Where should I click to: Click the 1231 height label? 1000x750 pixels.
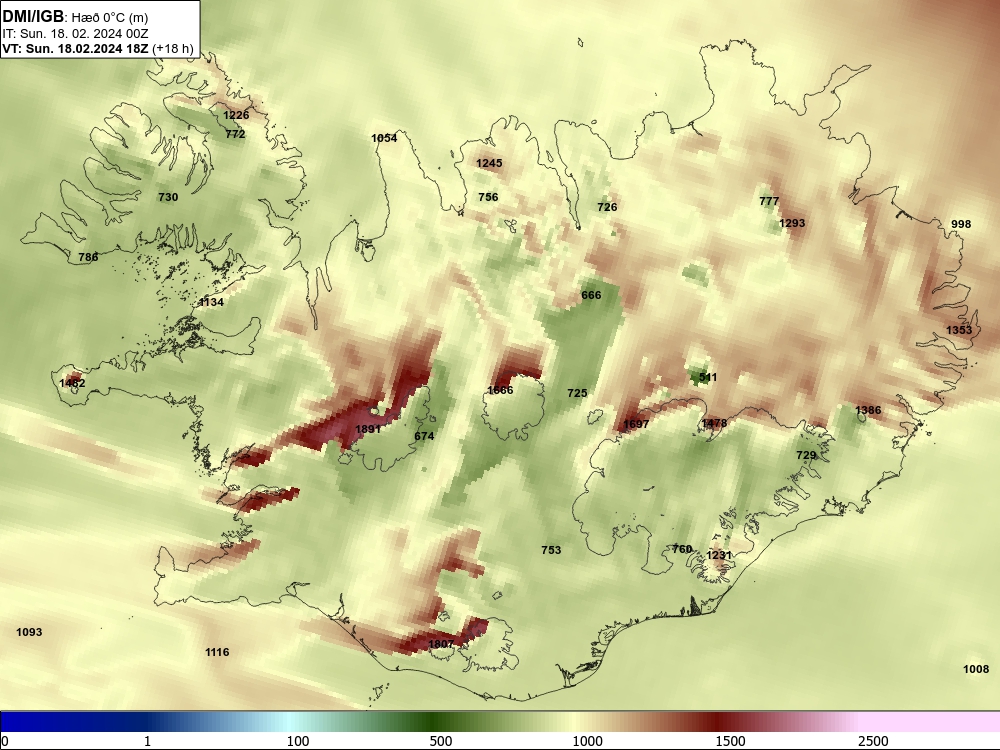(719, 555)
